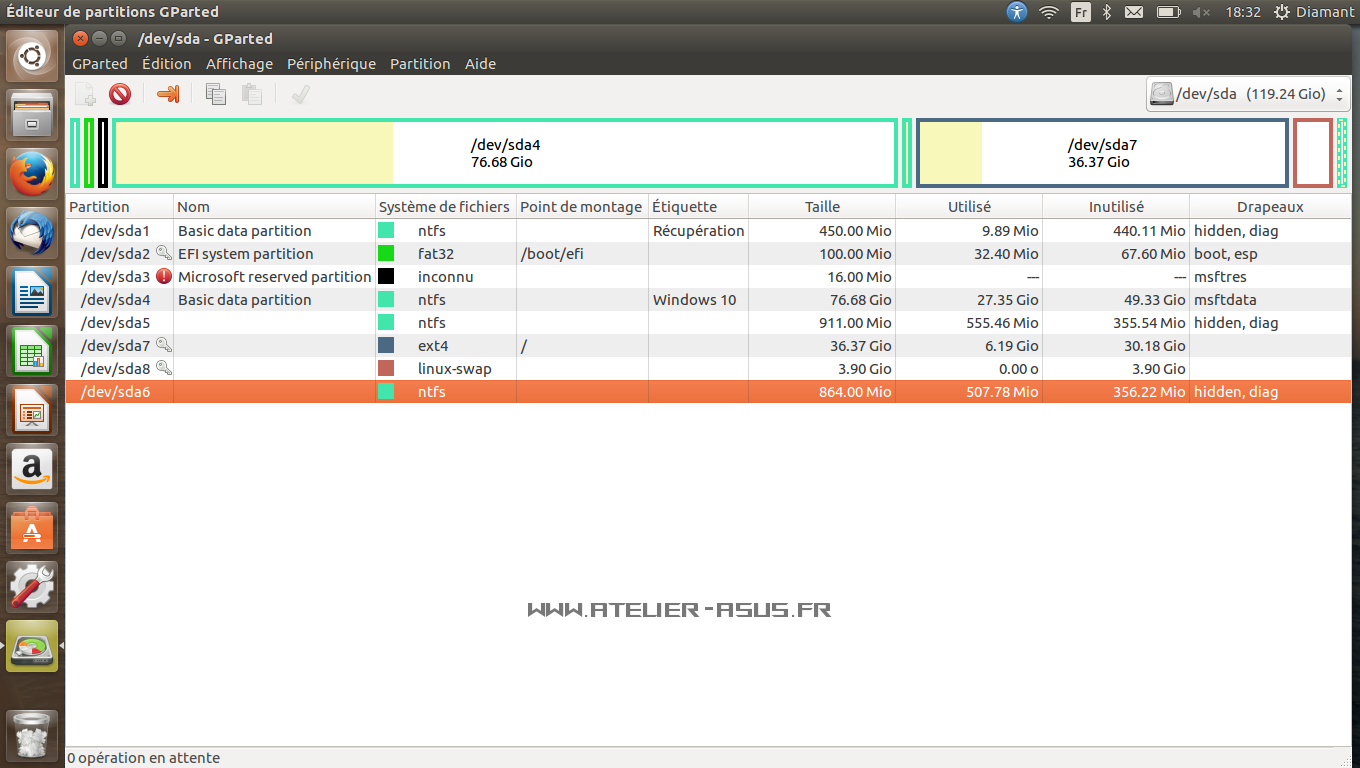Viewport: 1360px width, 768px height.
Task: Open the Périphérique menu
Action: tap(331, 64)
